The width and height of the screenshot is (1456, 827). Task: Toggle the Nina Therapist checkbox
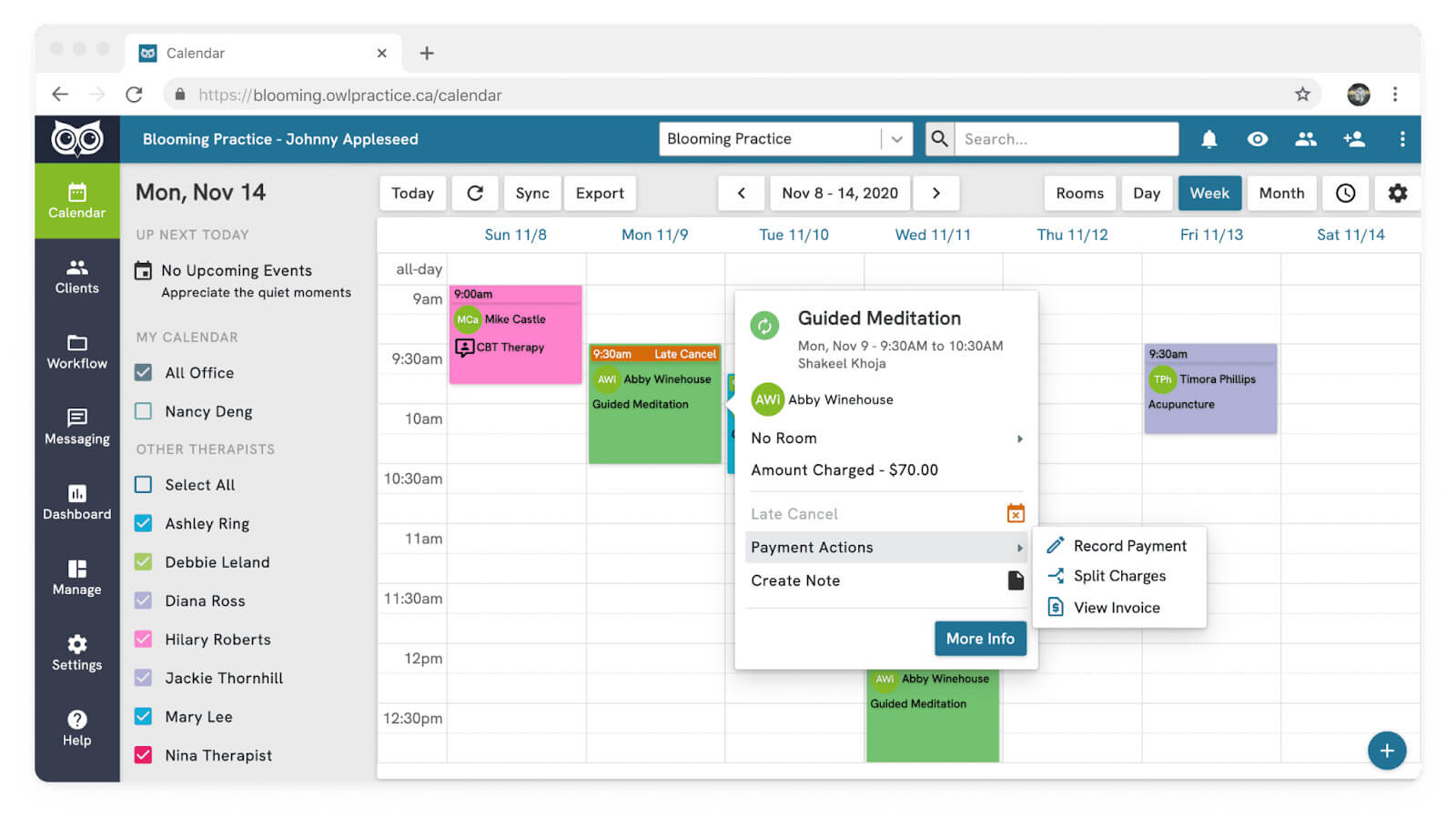point(143,755)
